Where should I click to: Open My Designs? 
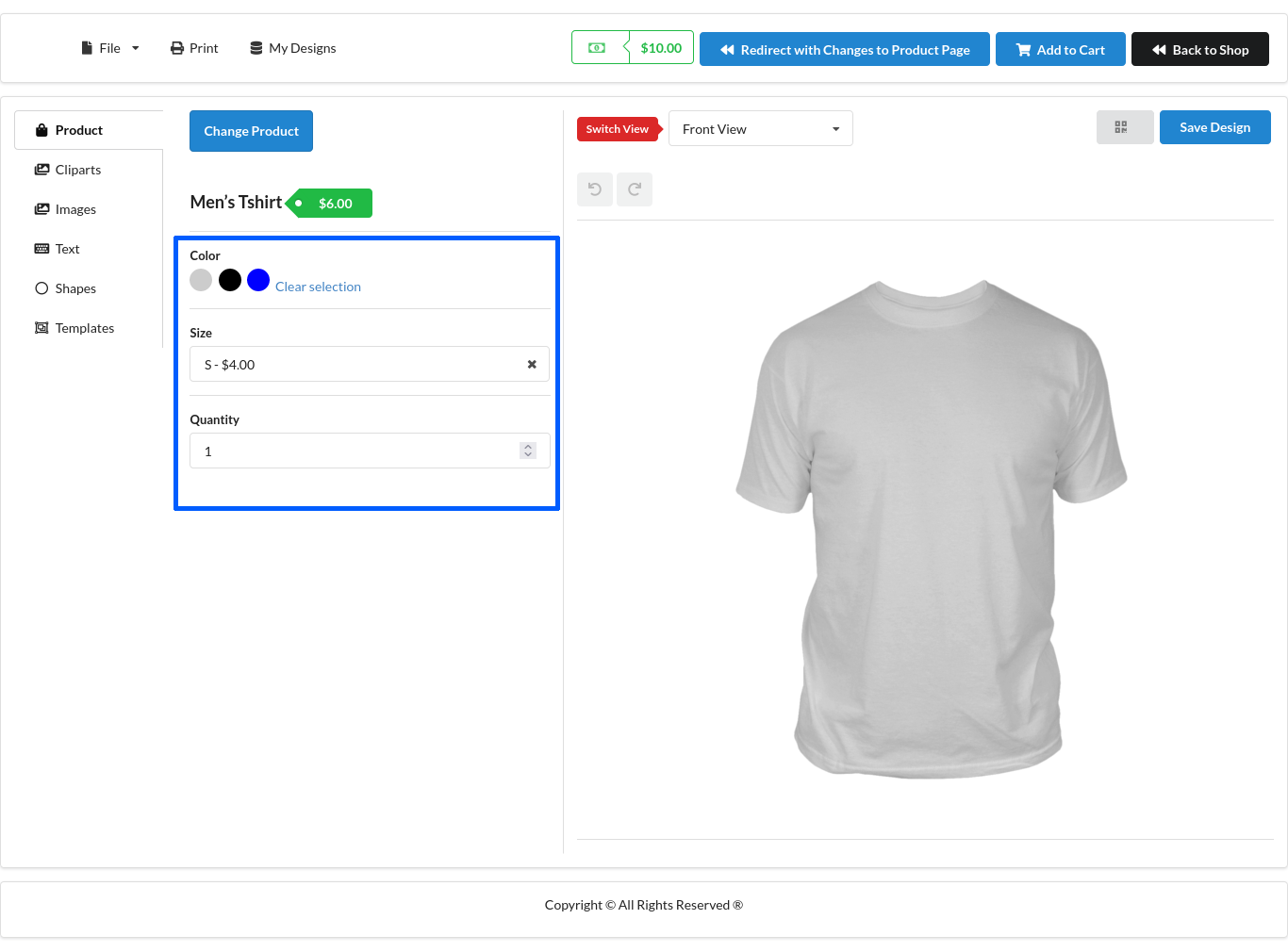(292, 48)
